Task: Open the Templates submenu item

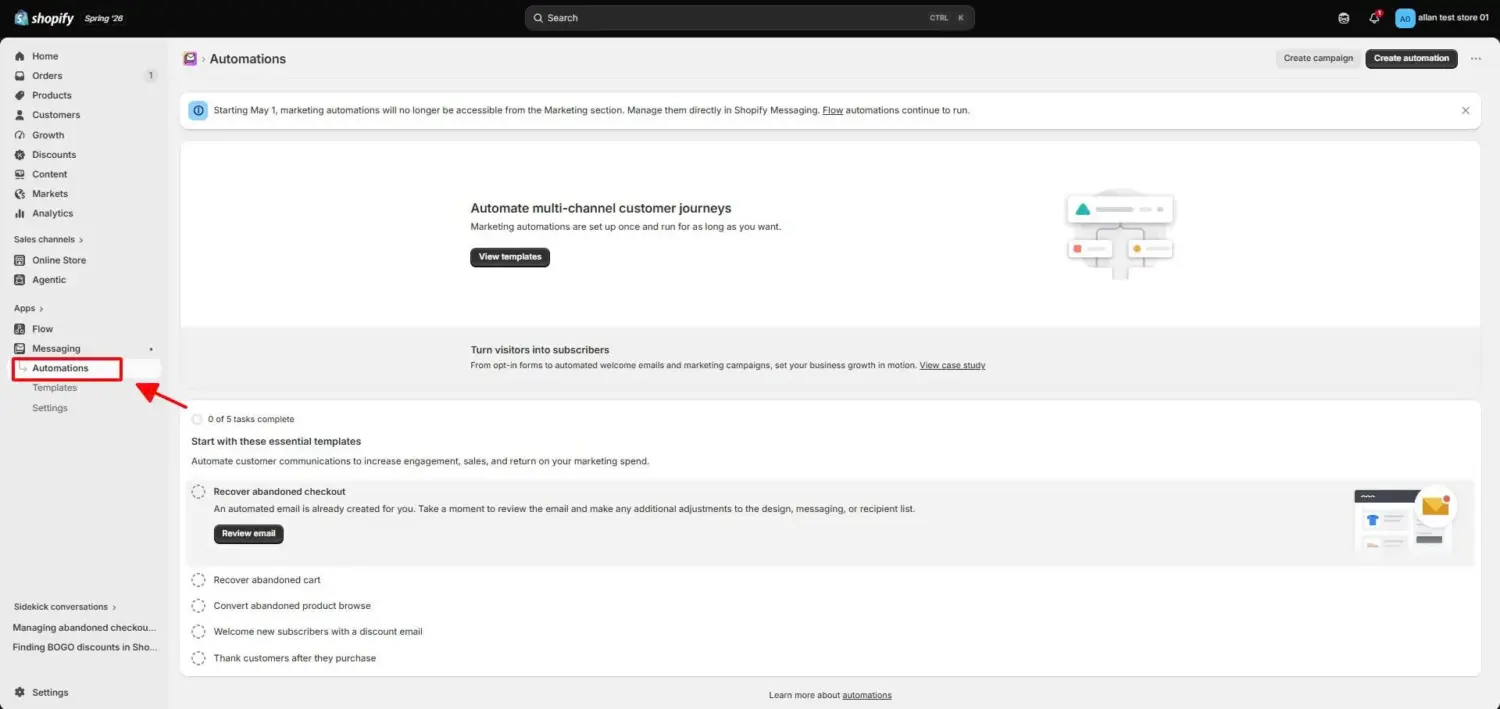Action: (x=54, y=388)
